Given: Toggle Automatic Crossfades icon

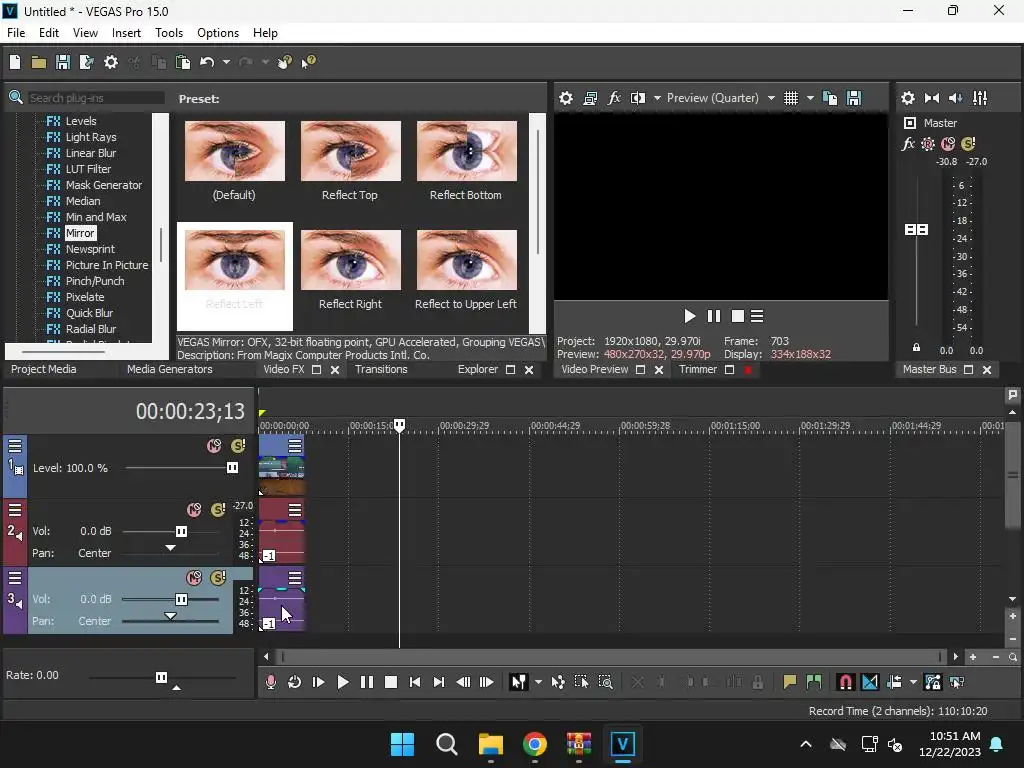Looking at the screenshot, I should (870, 682).
